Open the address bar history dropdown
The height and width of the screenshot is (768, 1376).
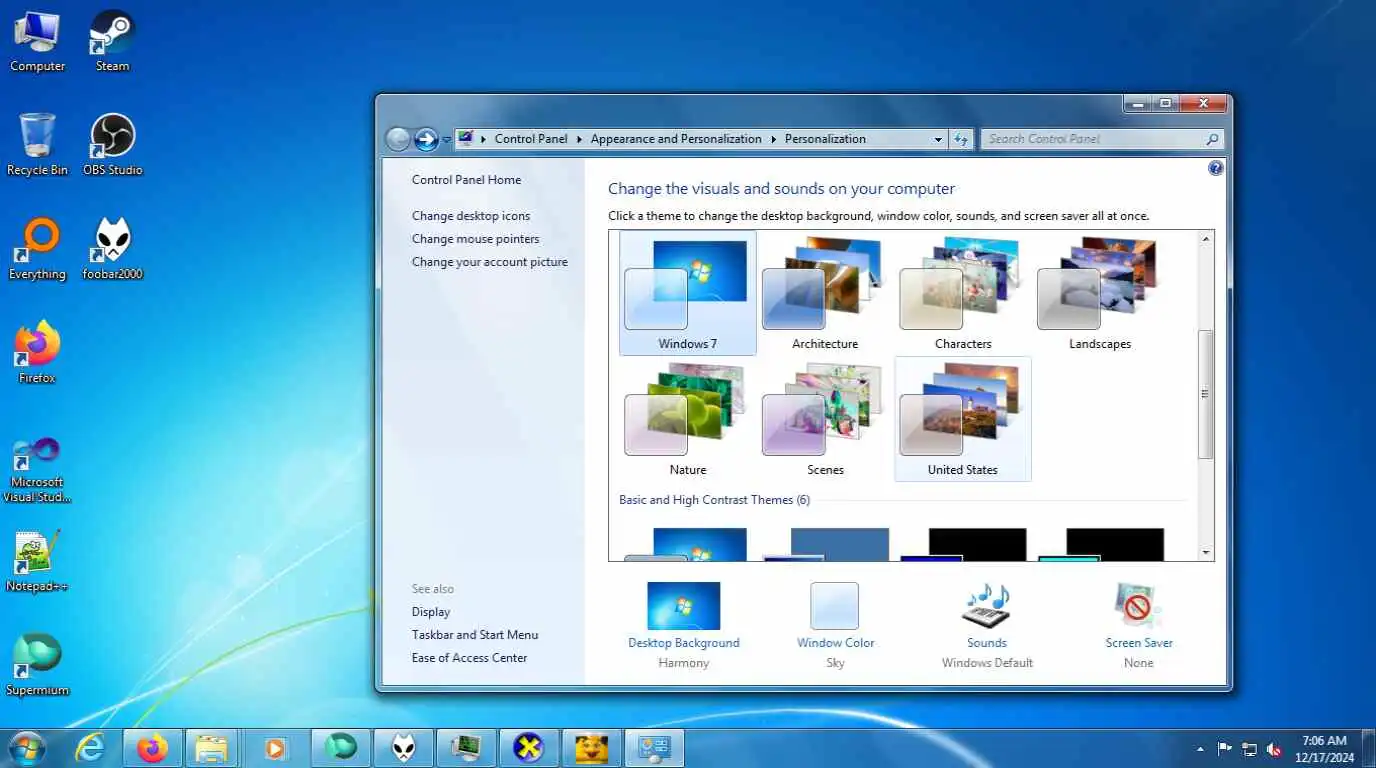point(937,140)
